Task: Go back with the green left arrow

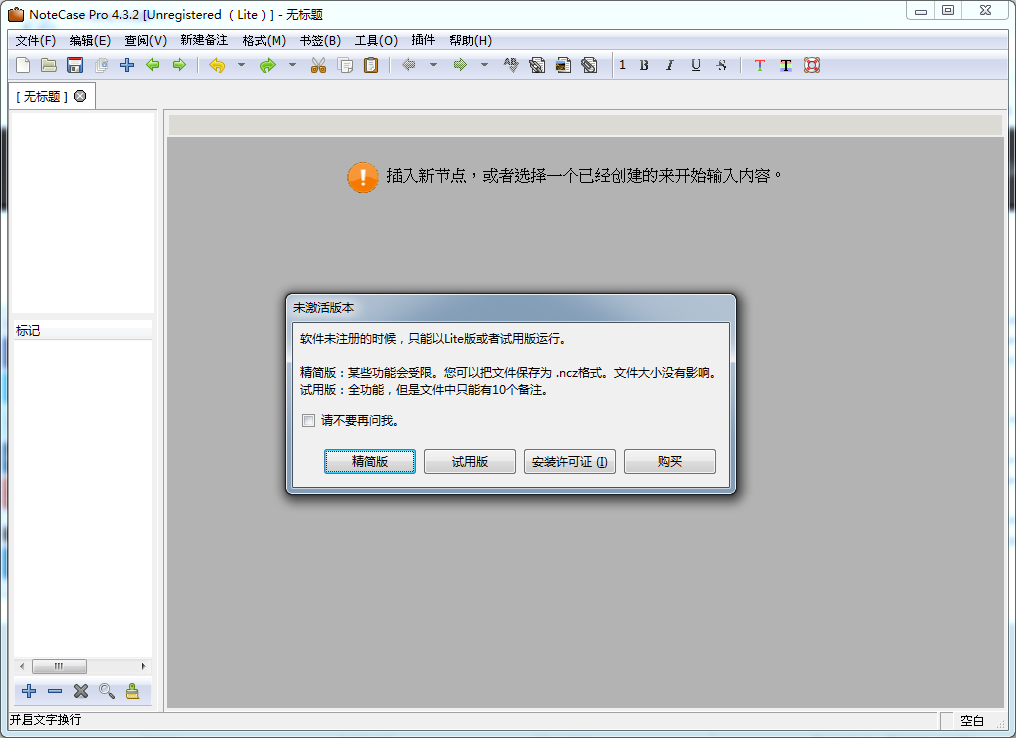Action: tap(153, 65)
